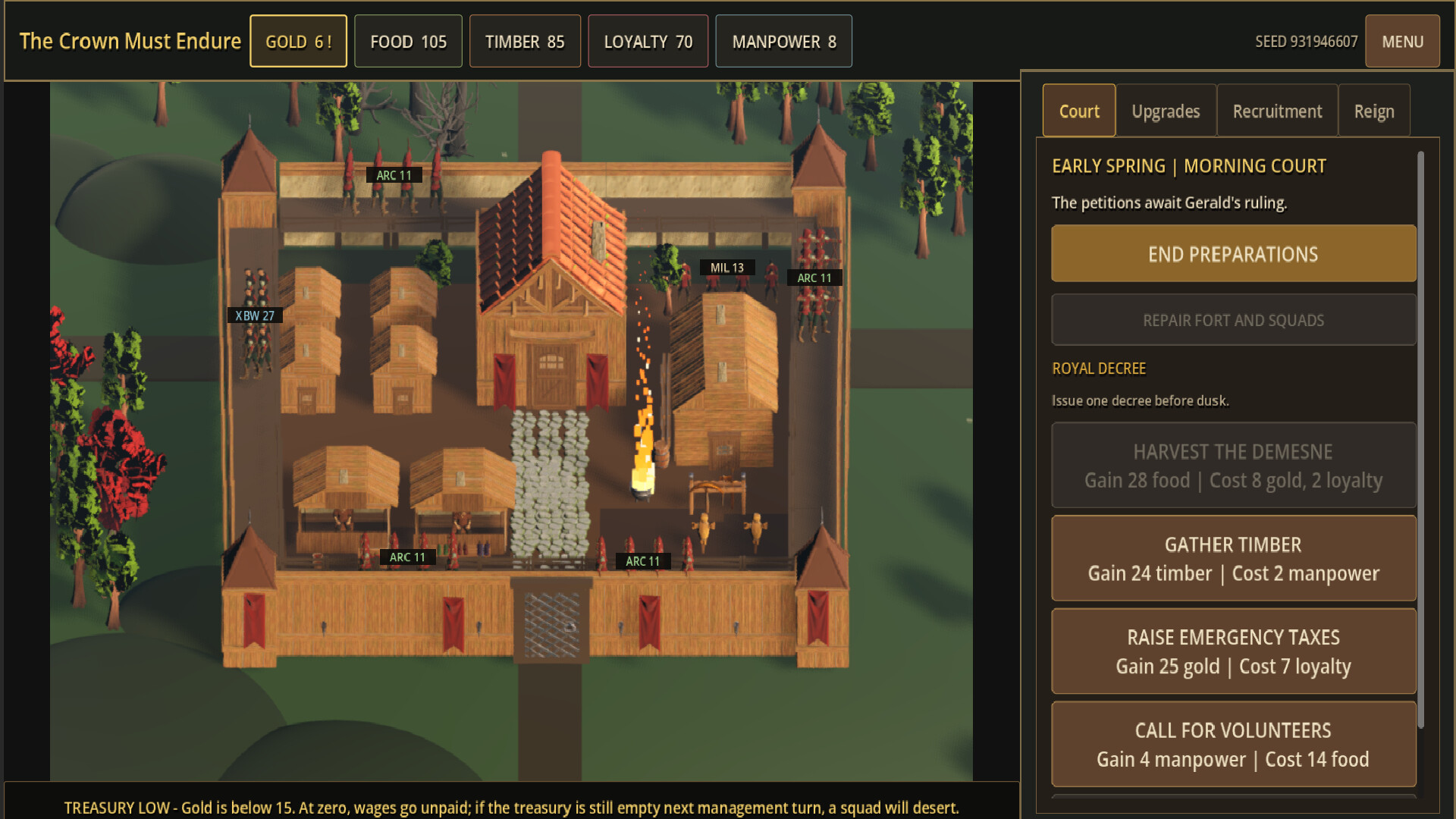
Task: Click the MANPOWER 8 indicator
Action: [783, 42]
